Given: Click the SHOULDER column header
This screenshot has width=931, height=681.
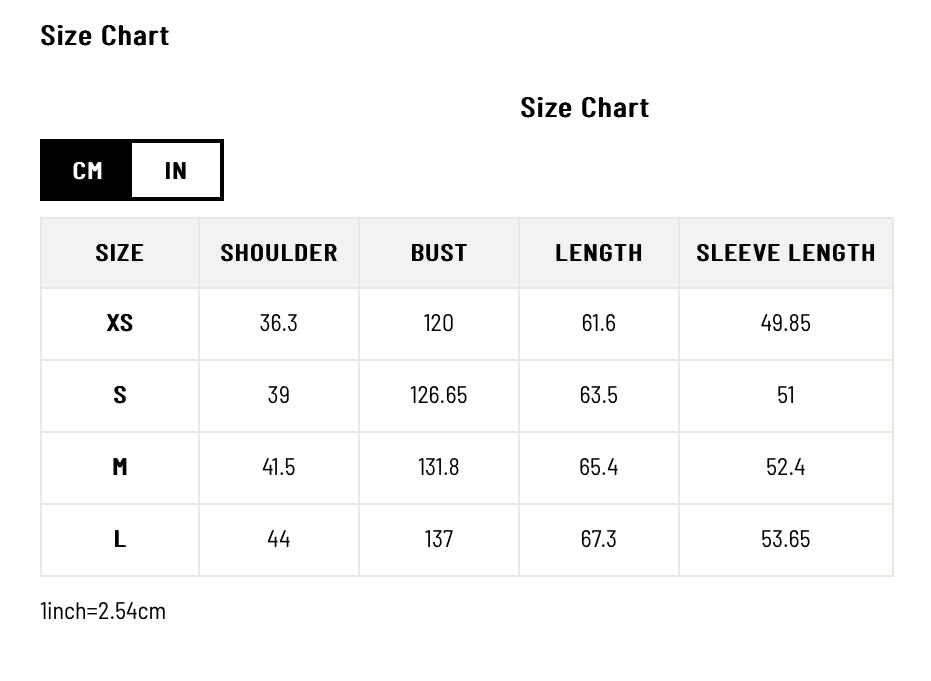Looking at the screenshot, I should tap(279, 253).
